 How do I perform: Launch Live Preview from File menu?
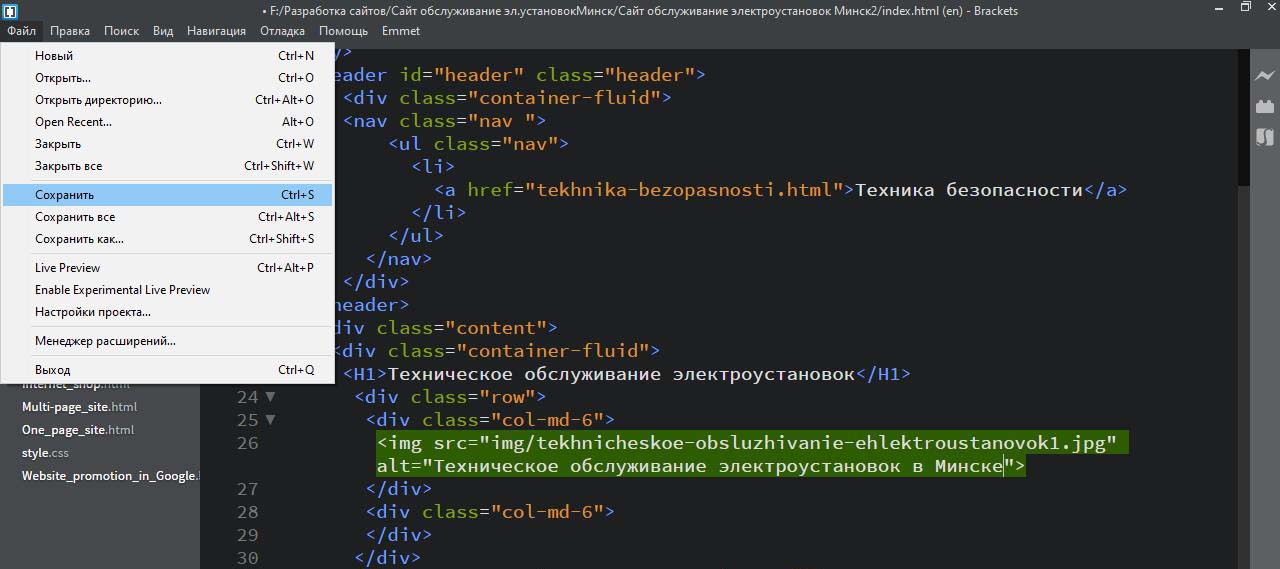click(68, 268)
